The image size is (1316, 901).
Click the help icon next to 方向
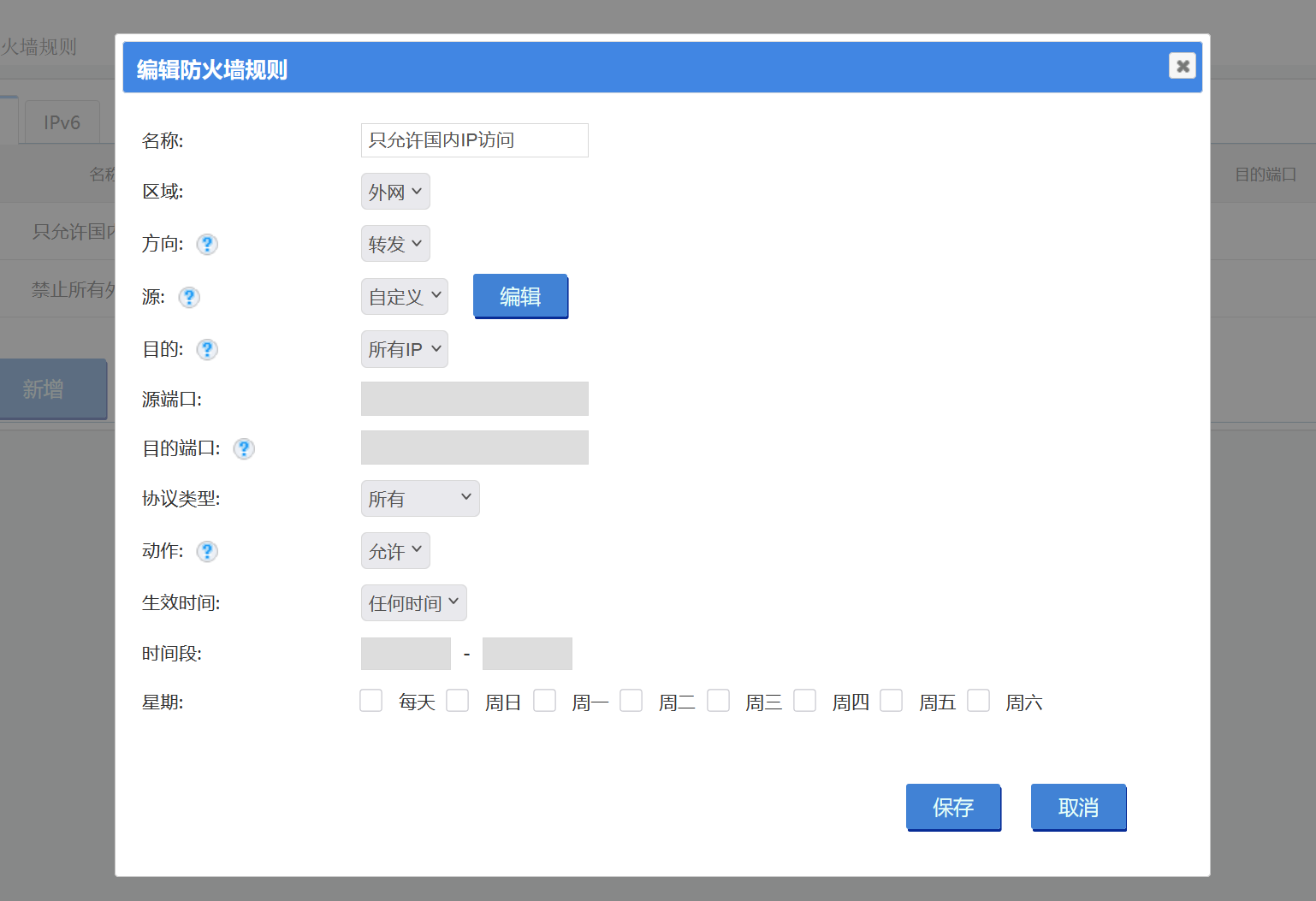[x=207, y=245]
